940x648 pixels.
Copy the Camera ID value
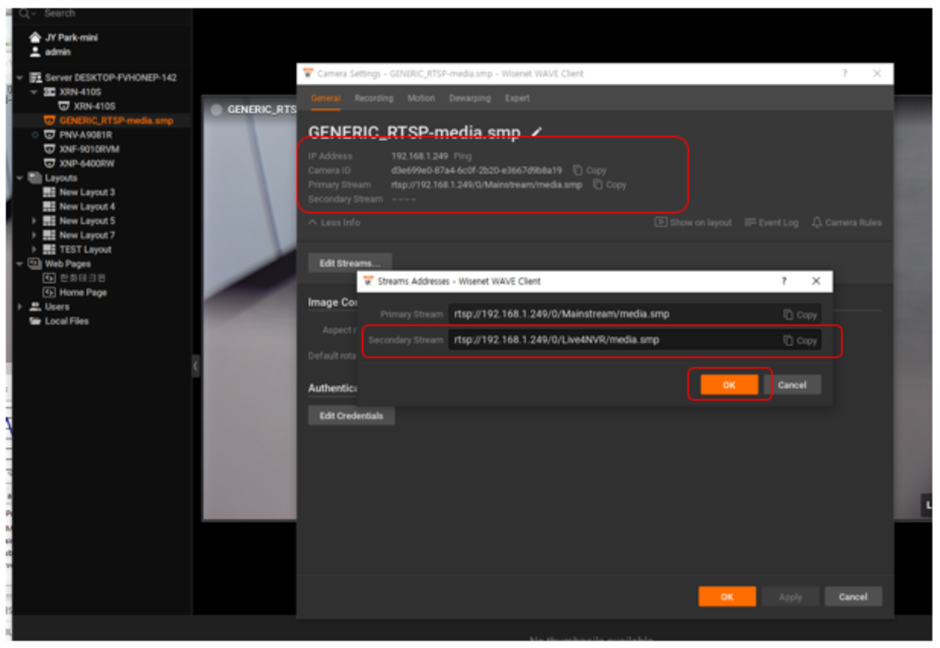pos(590,171)
